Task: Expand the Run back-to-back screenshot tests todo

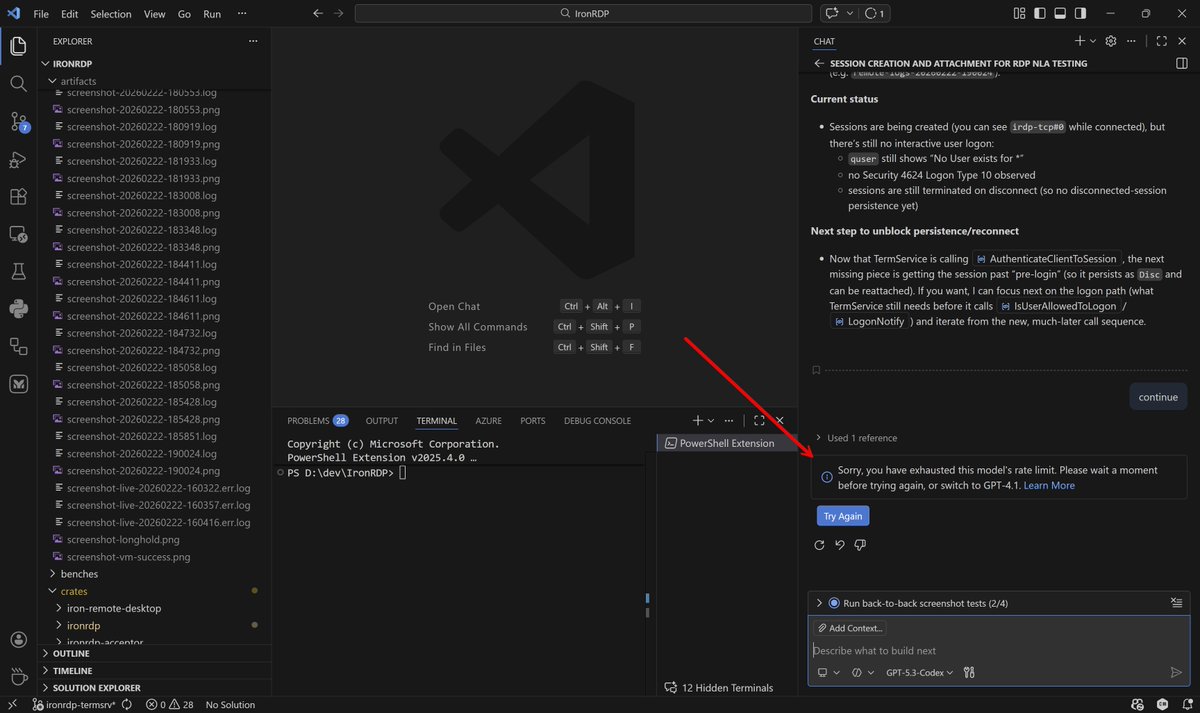Action: pyautogui.click(x=820, y=603)
